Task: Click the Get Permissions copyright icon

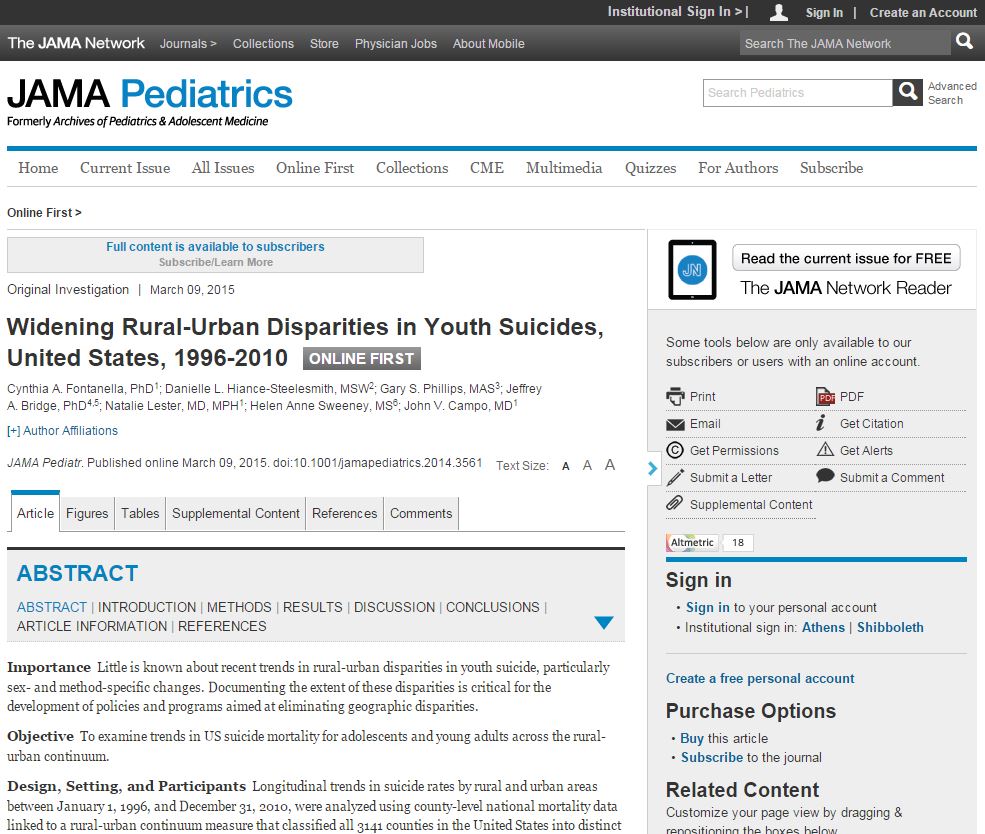Action: point(676,451)
